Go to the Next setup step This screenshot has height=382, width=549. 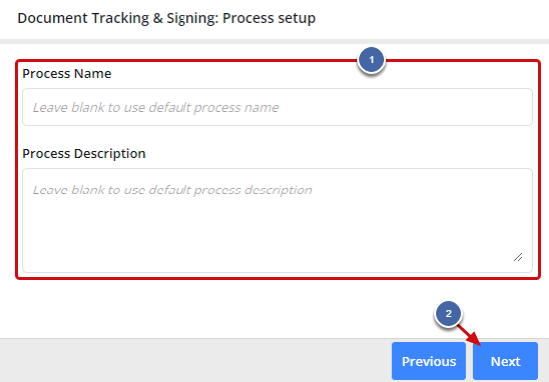coord(505,361)
